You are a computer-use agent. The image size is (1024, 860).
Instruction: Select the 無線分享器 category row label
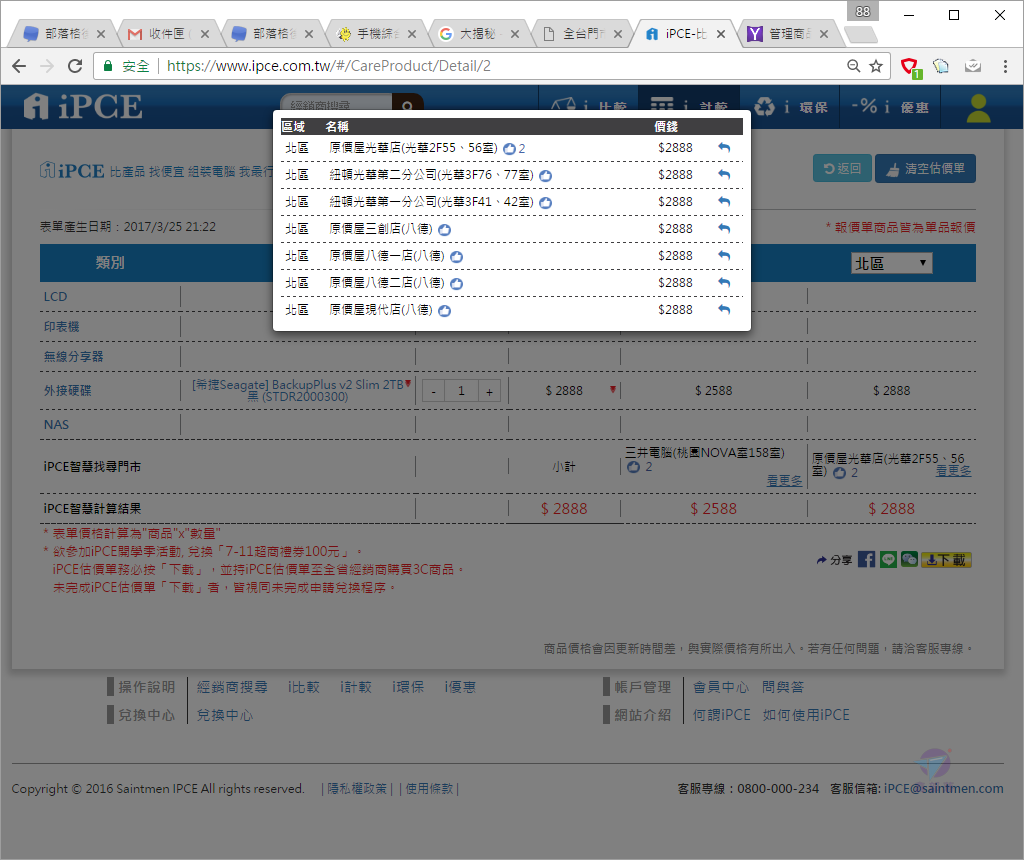coord(73,357)
